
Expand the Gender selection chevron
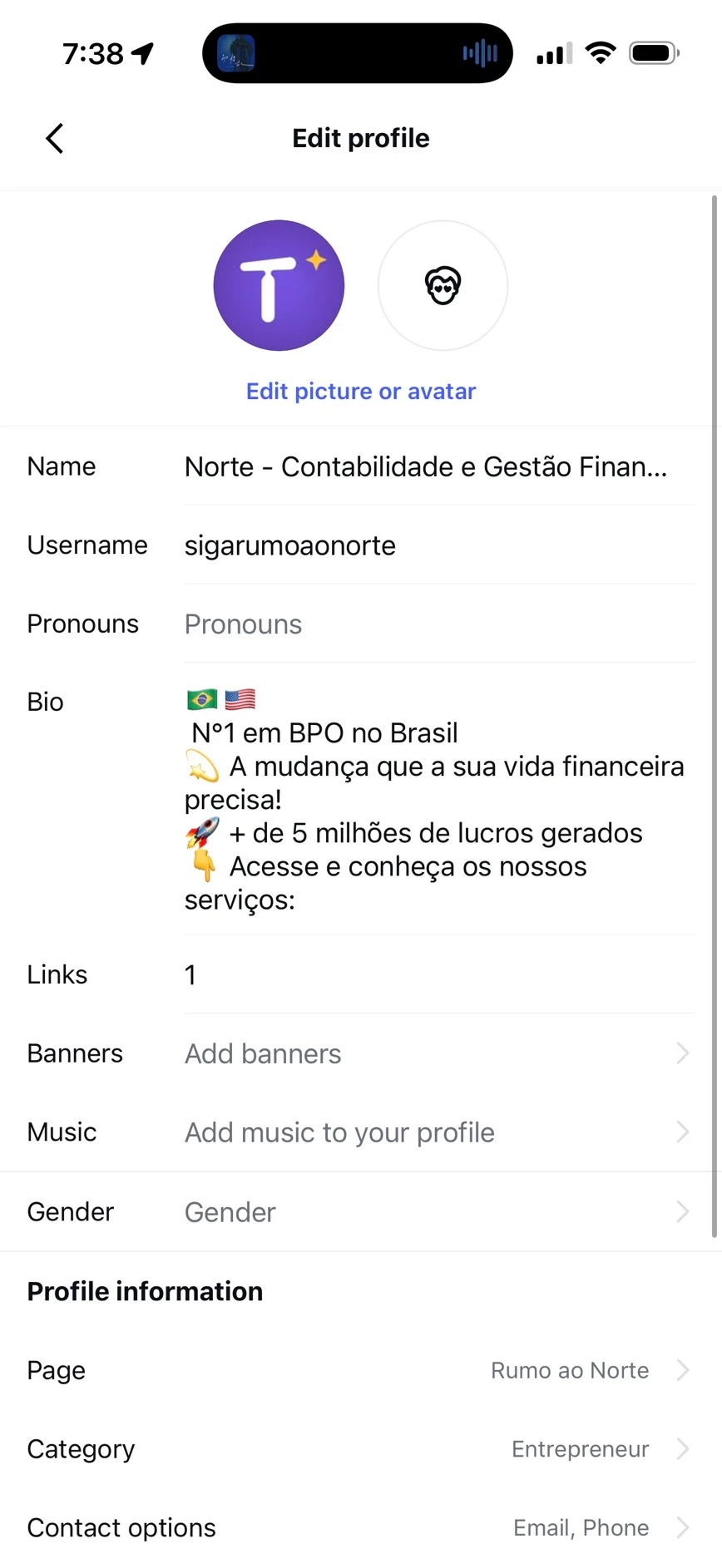point(683,1211)
